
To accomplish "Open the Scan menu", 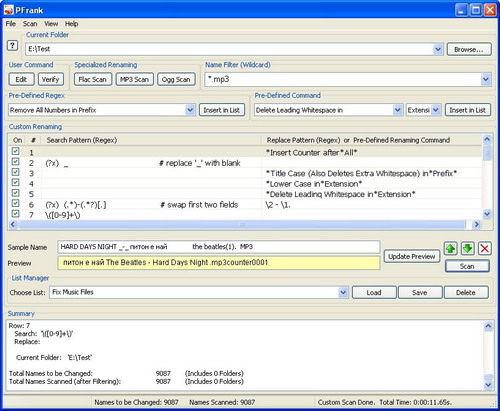I will (30, 24).
